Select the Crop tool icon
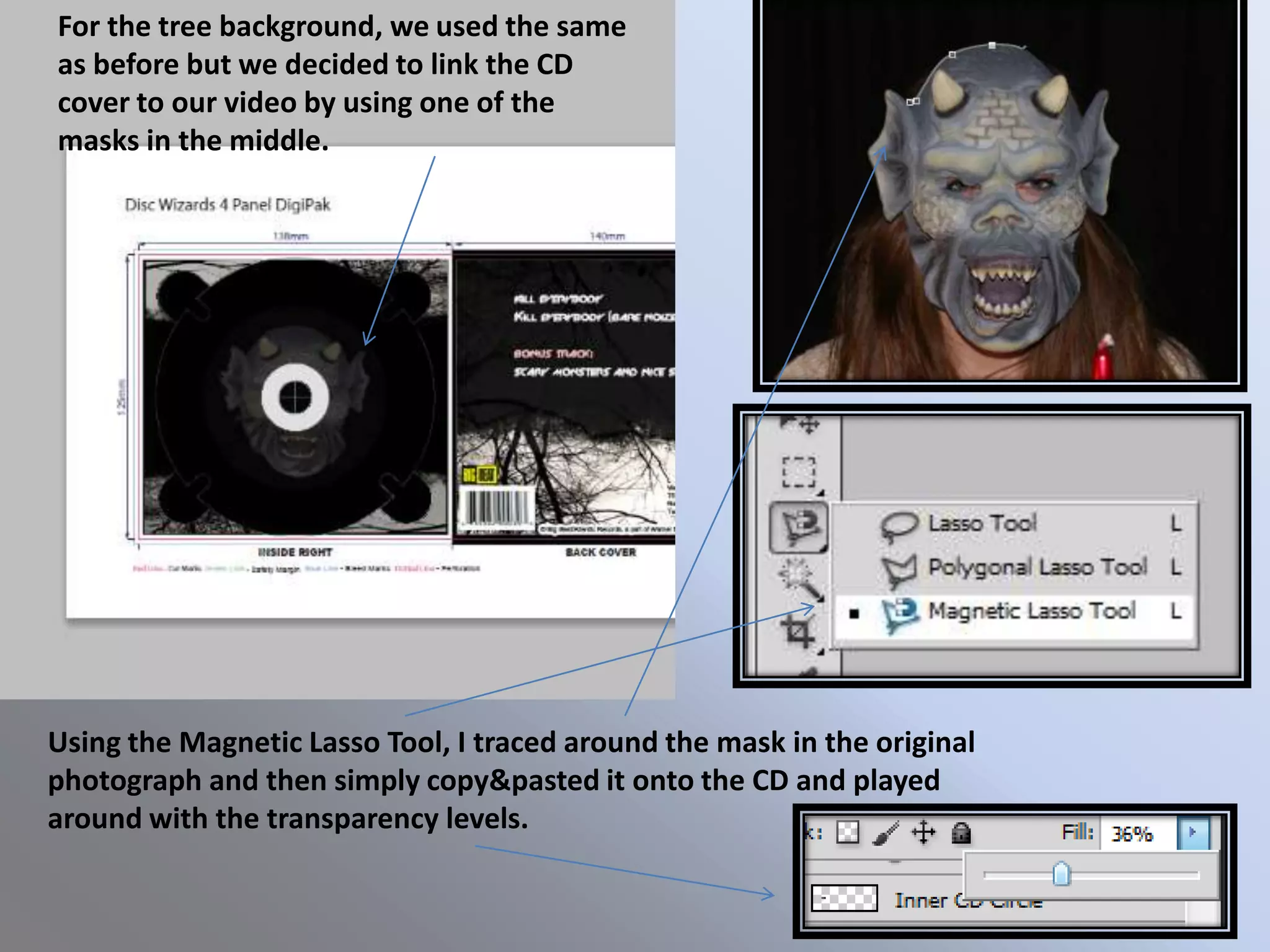 coord(799,632)
